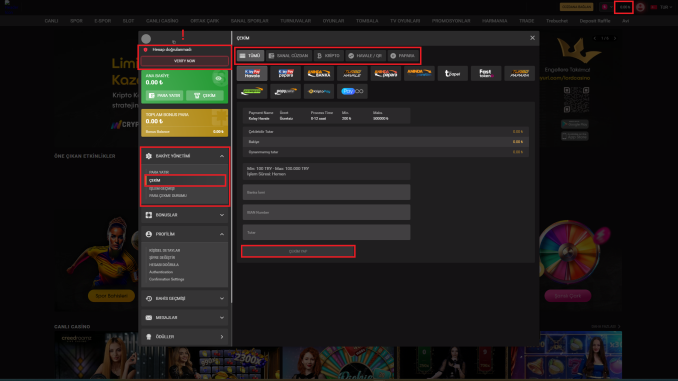678x381 pixels.
Task: Pick the Anında Parafix payment logo
Action: click(419, 74)
